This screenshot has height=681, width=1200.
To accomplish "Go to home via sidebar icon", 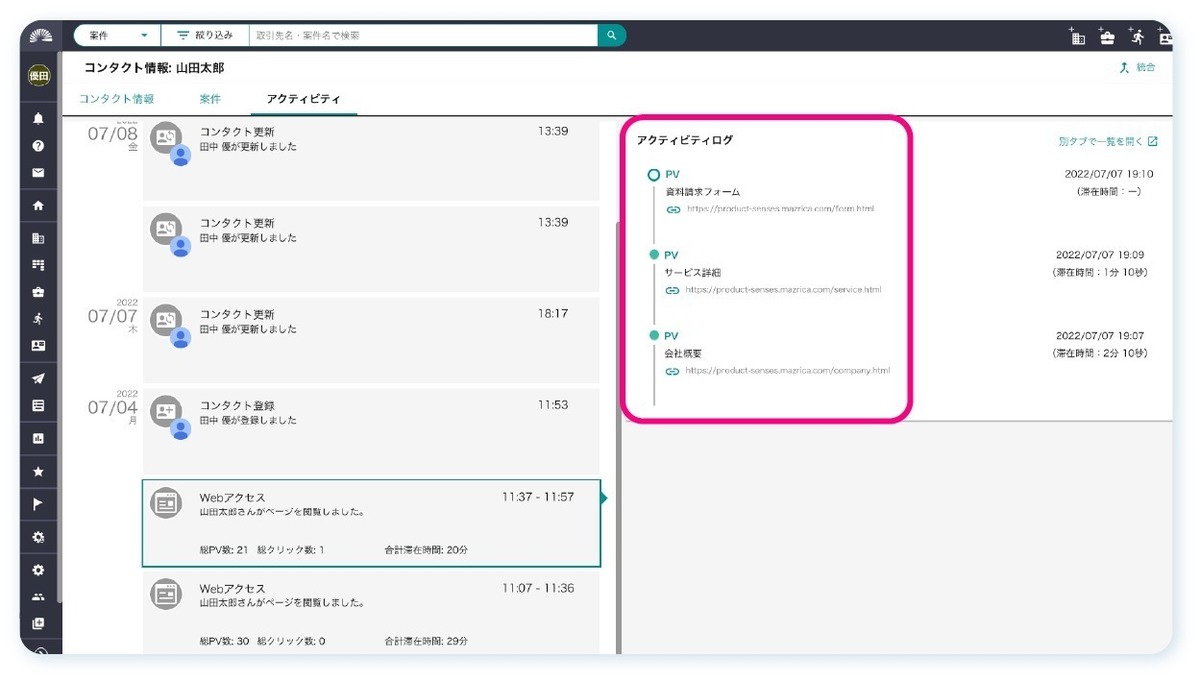I will (38, 206).
